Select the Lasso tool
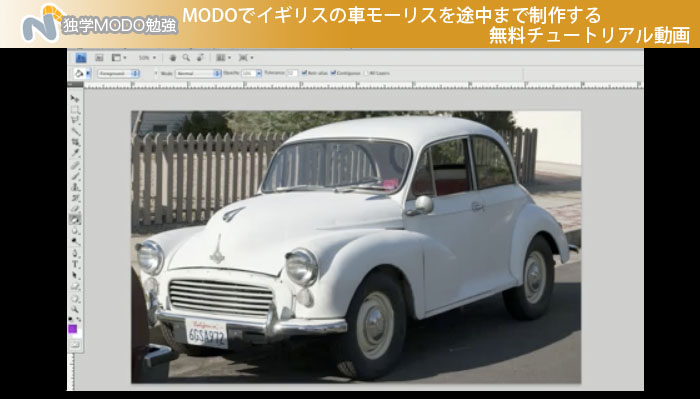Viewport: 700px width, 399px height. pos(75,120)
